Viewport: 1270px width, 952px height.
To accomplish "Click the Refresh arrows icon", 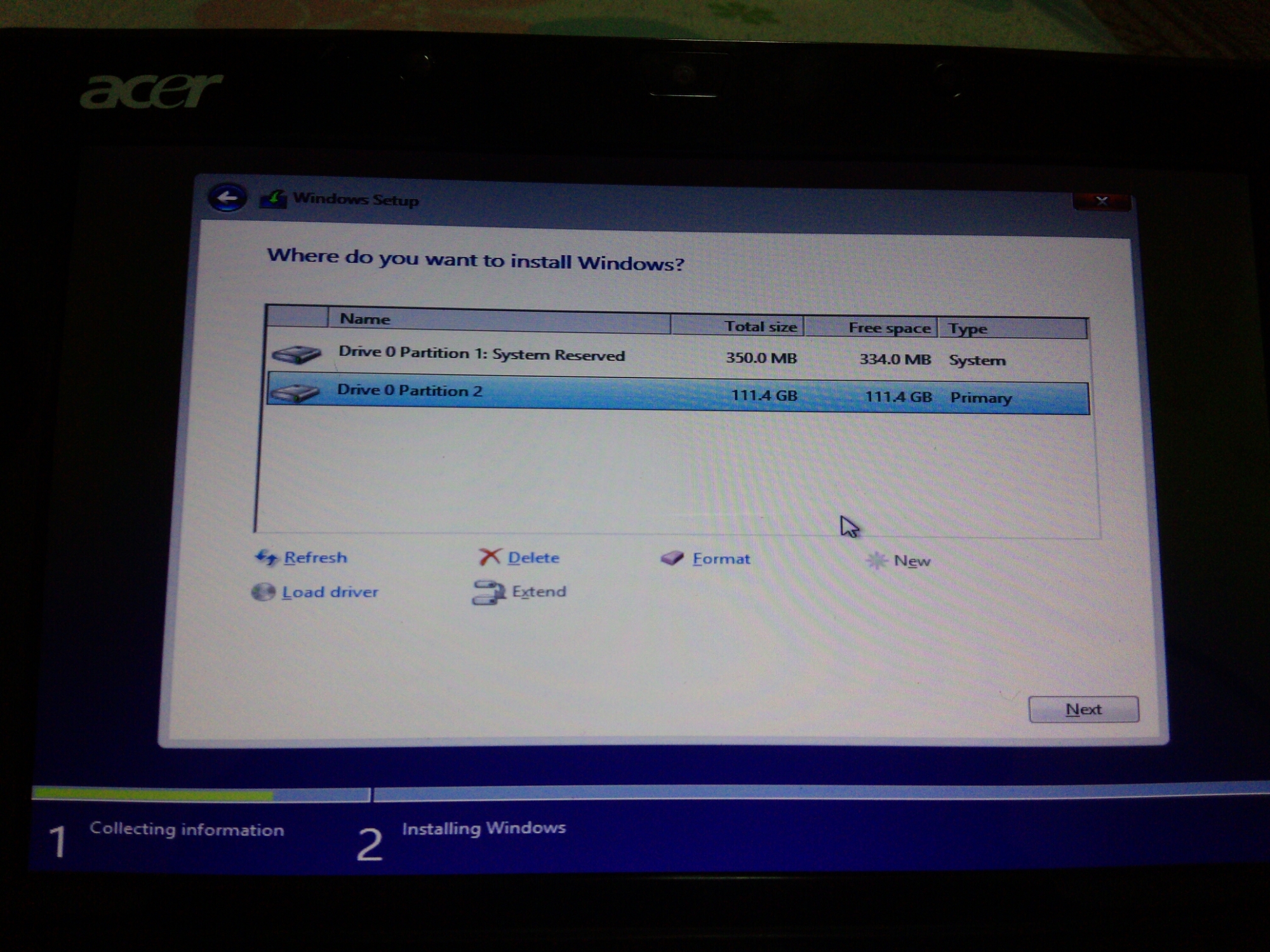I will (266, 557).
